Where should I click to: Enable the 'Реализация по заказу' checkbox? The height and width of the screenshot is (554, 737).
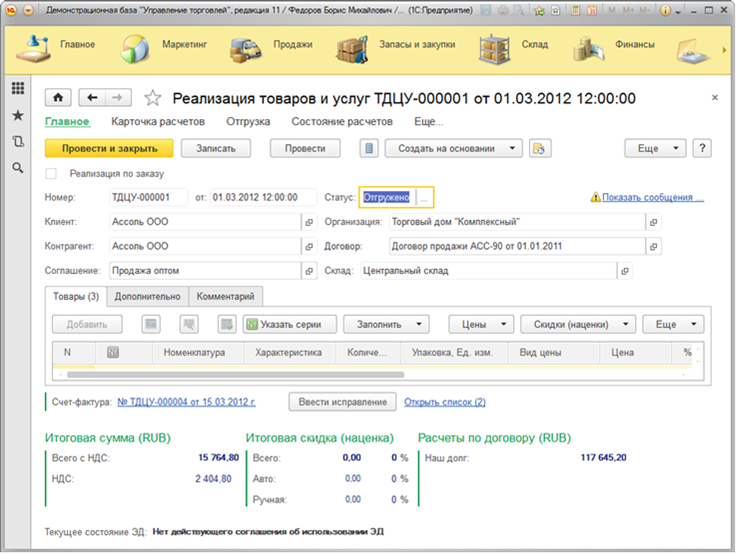point(52,174)
